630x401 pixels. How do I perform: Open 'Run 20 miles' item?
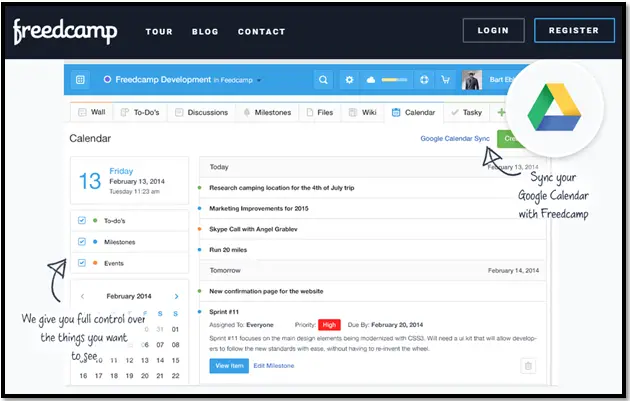click(x=228, y=250)
